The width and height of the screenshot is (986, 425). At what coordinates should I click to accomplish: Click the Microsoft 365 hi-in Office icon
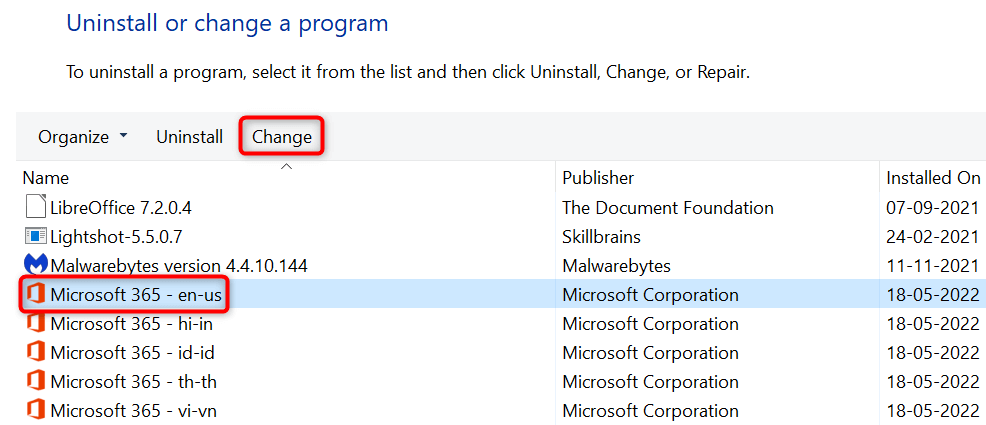[x=35, y=324]
